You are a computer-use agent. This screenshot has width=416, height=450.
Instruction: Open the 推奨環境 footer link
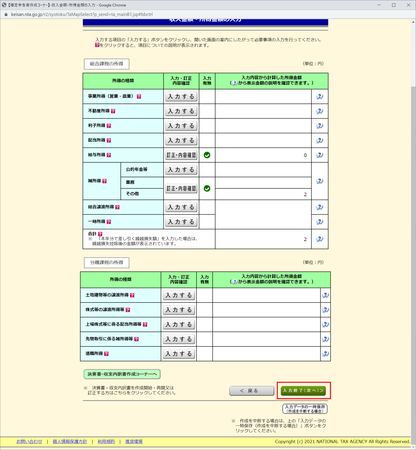(x=134, y=442)
